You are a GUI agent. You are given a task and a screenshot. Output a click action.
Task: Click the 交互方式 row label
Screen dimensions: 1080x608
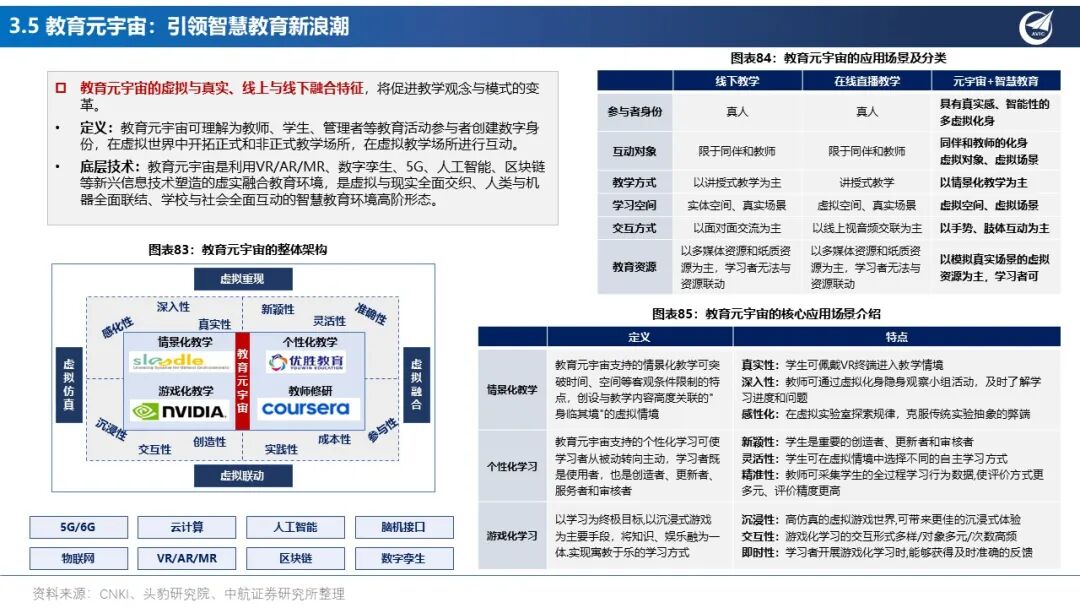click(634, 228)
